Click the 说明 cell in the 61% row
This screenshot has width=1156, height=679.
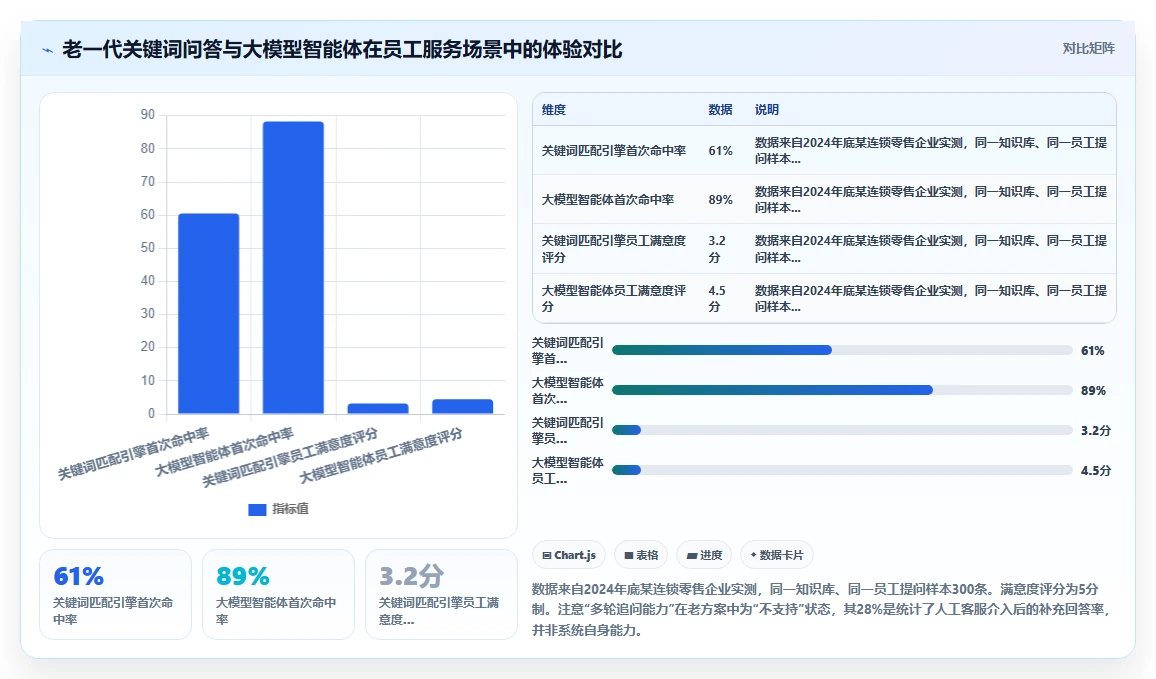pyautogui.click(x=930, y=150)
